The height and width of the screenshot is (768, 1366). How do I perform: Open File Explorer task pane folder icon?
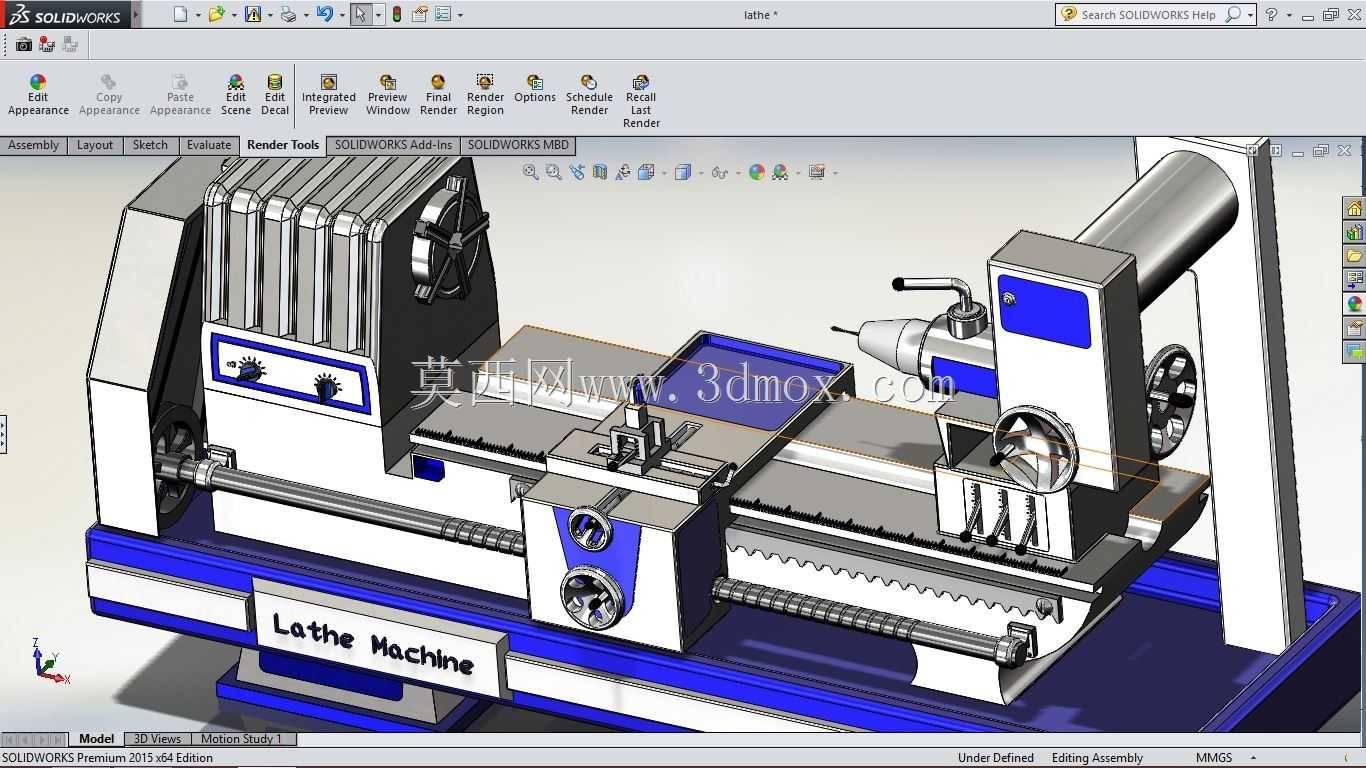(x=1354, y=256)
